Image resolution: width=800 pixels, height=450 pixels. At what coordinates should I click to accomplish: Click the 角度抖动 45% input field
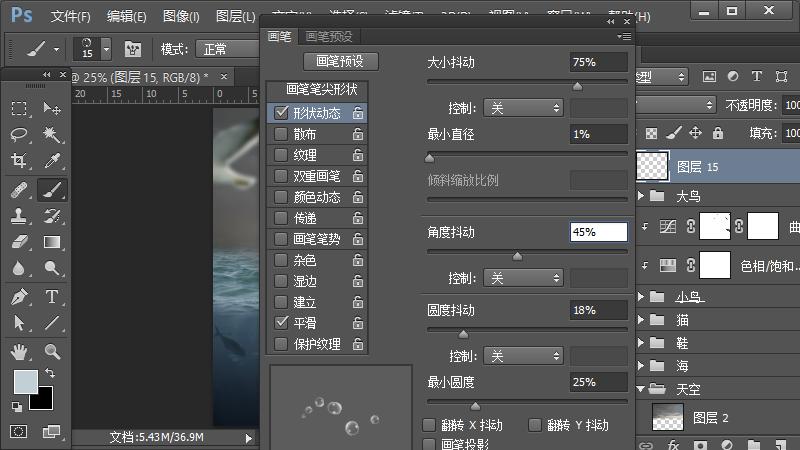tap(598, 232)
